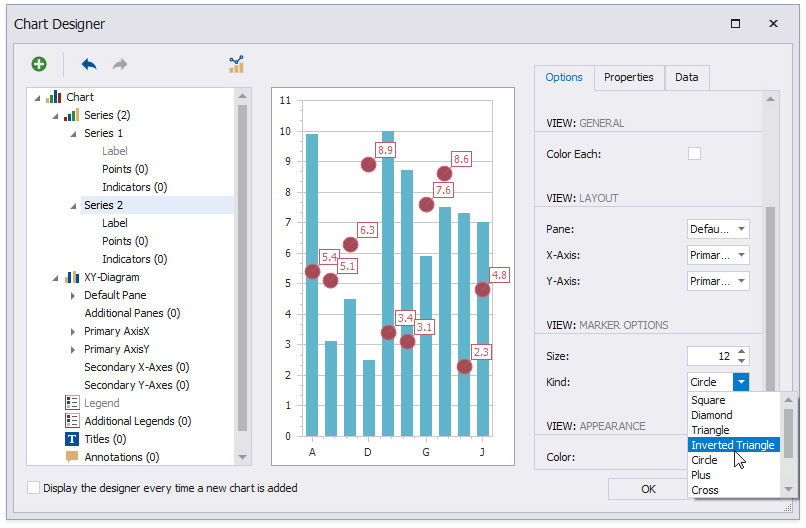Screen dimensions: 806x528
Task: Increase marker Size with up spinner
Action: click(741, 351)
